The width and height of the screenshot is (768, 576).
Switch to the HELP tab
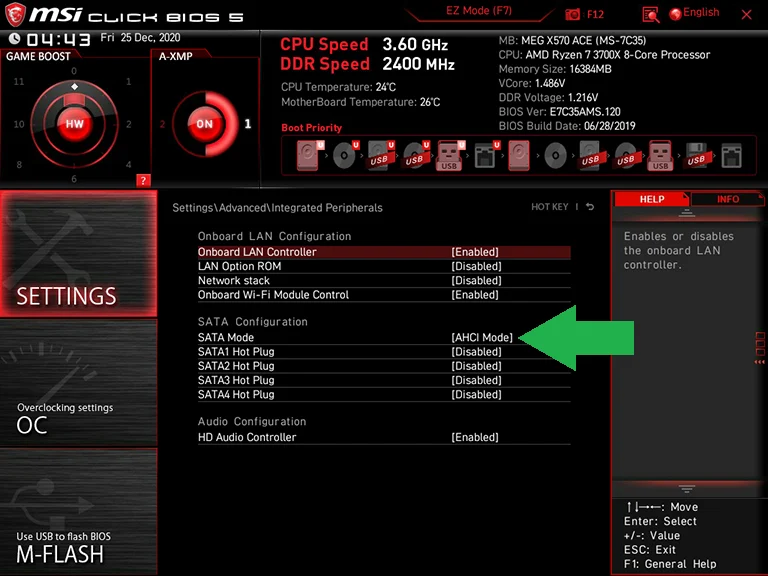click(652, 199)
